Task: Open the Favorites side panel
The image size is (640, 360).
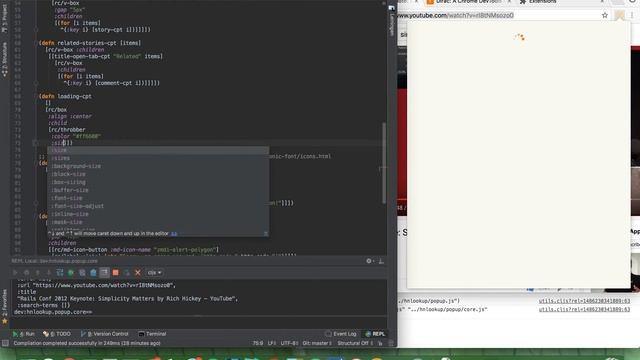Action: click(4, 307)
